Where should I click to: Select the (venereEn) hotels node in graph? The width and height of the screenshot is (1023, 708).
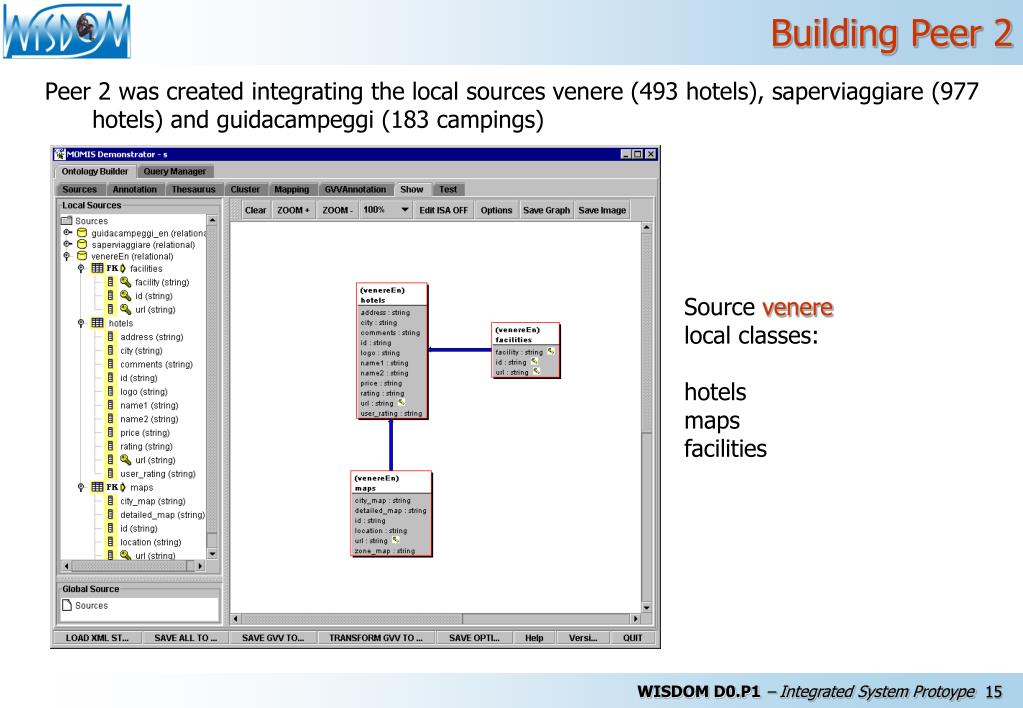tap(392, 350)
